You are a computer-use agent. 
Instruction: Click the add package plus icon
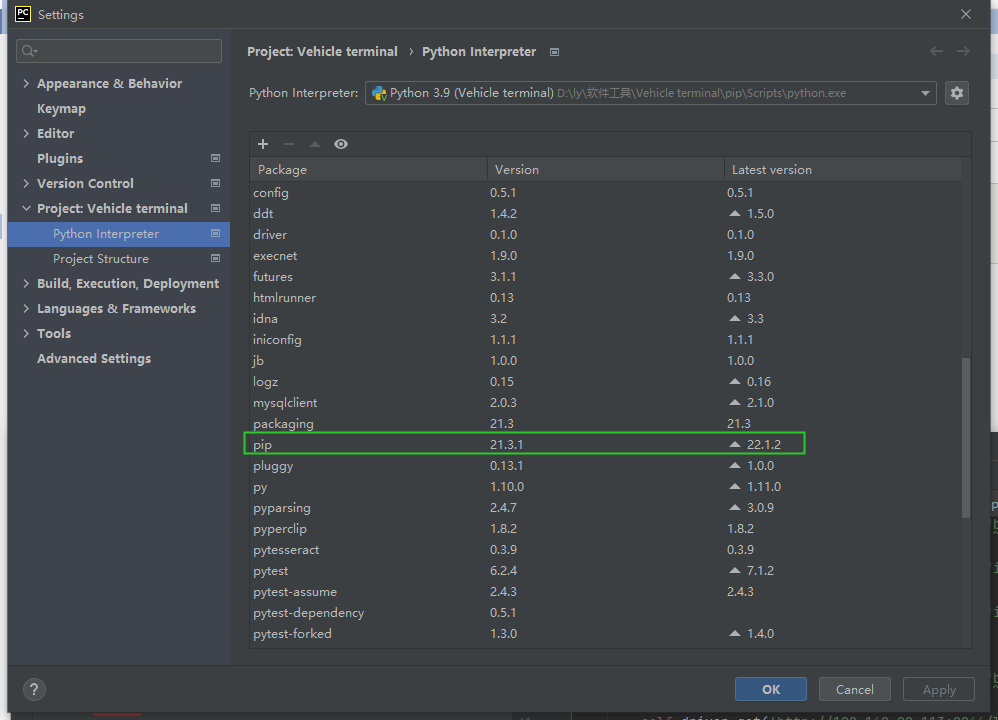[x=263, y=144]
